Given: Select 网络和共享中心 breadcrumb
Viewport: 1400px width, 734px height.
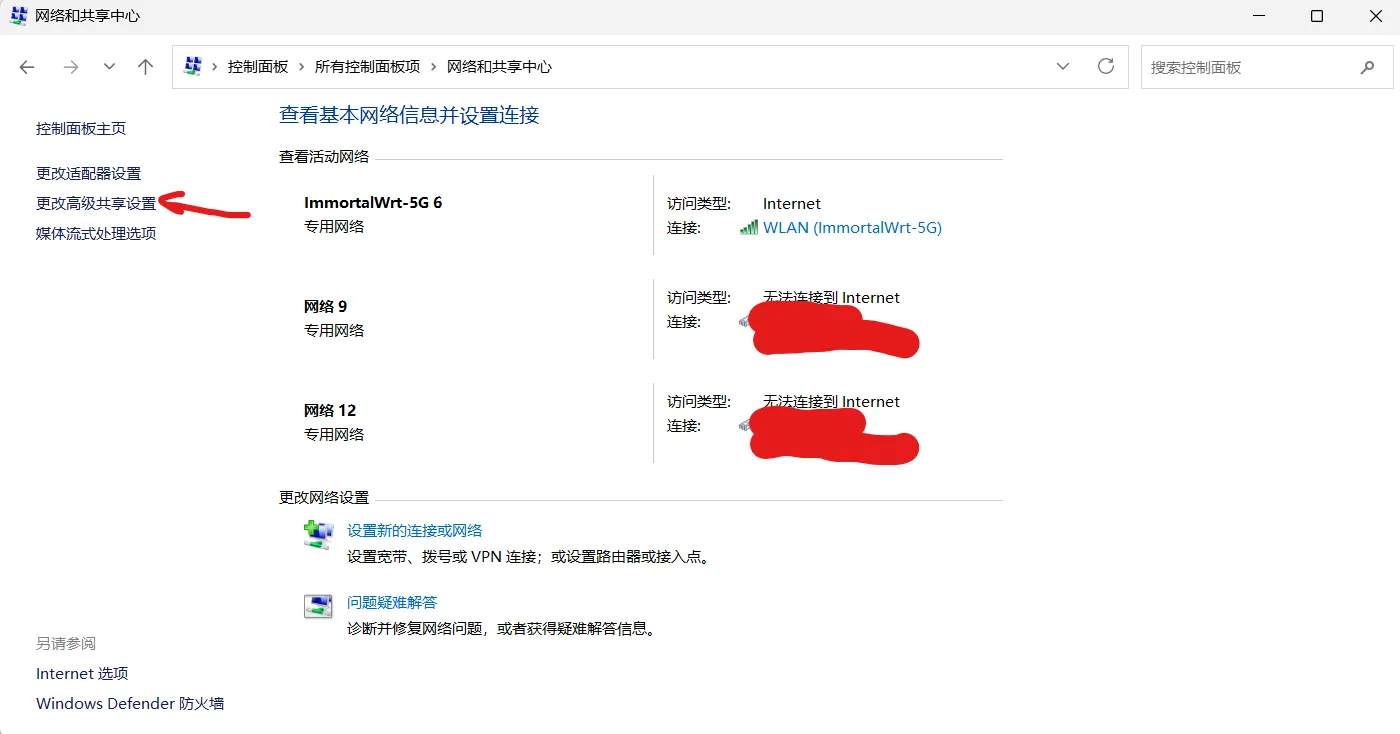Looking at the screenshot, I should click(499, 67).
